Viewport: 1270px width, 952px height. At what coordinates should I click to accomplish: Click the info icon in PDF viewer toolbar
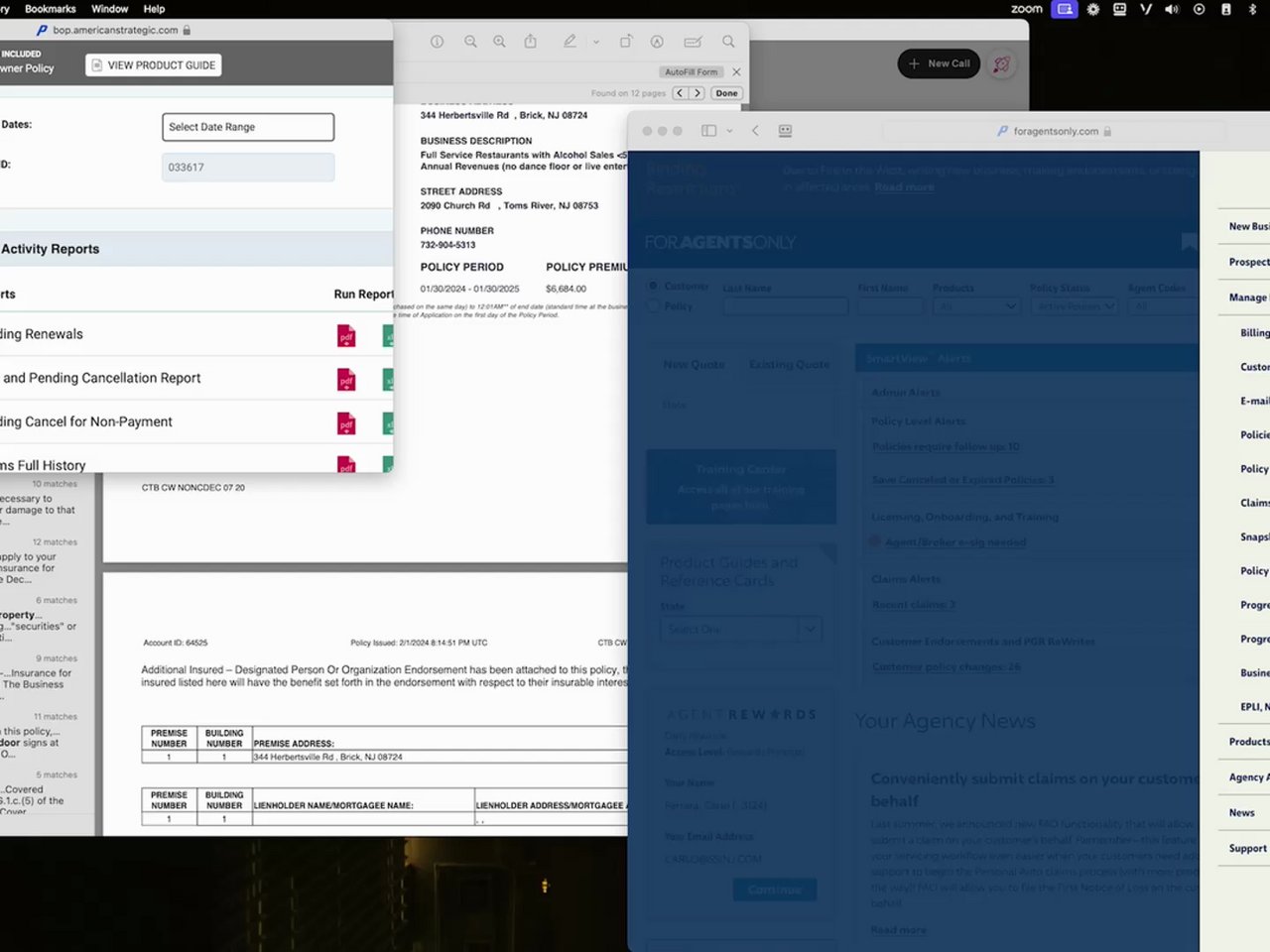(437, 42)
